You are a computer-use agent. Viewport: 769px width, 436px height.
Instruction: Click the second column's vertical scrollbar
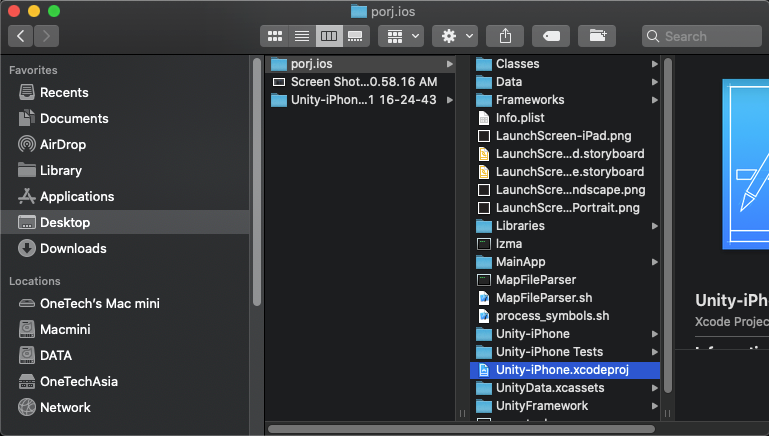(x=667, y=226)
